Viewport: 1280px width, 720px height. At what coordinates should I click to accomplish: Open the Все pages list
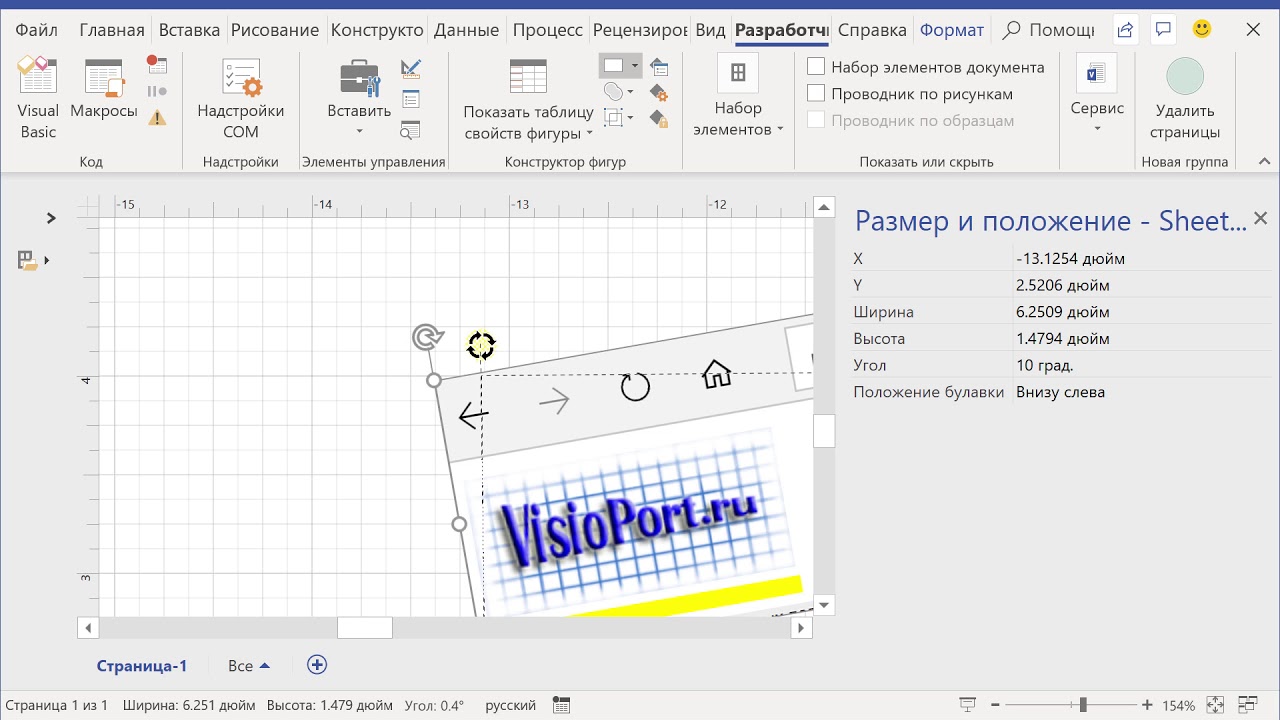[x=249, y=666]
